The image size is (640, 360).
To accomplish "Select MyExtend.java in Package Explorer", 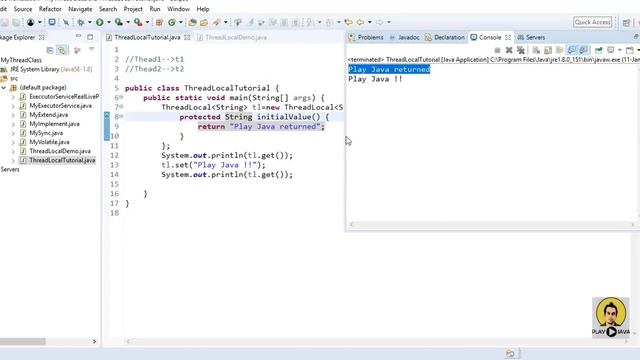I will 48,115.
